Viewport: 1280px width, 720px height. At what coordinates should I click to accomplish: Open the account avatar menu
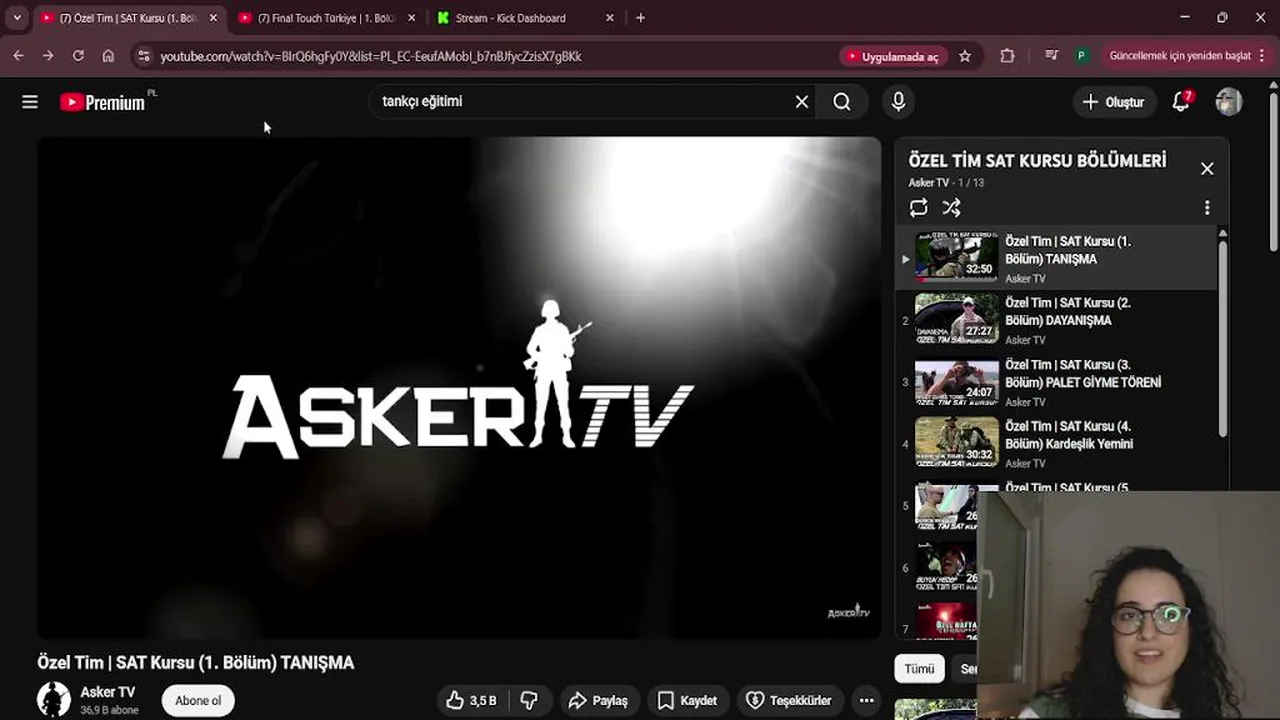click(1229, 101)
